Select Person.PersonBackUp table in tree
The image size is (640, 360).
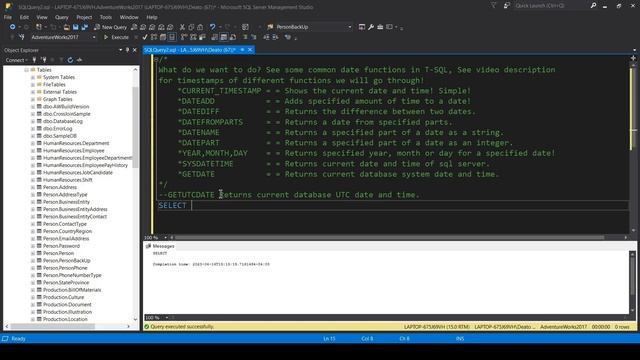(x=67, y=260)
